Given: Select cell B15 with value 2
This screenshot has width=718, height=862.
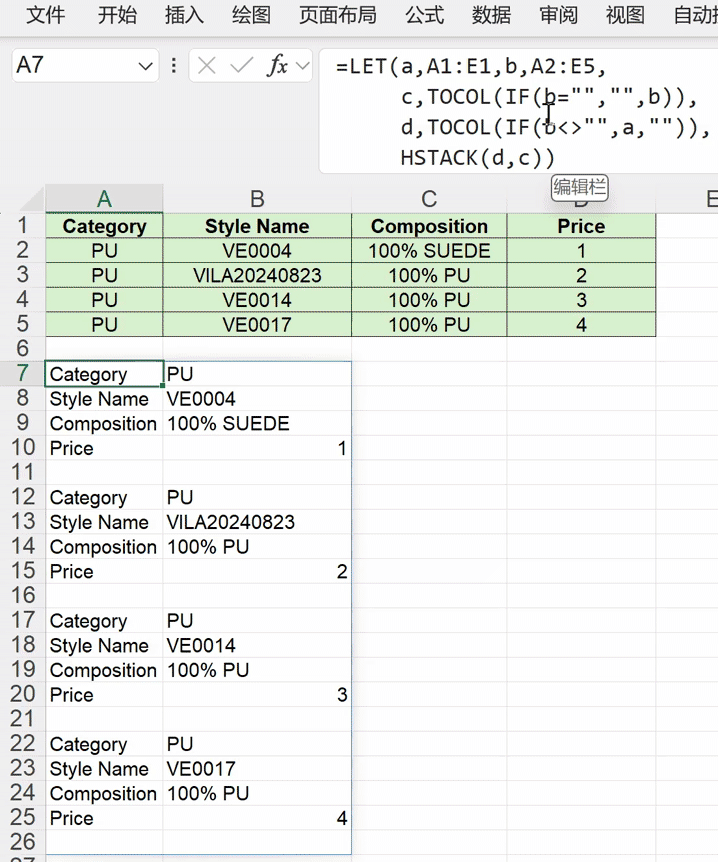Looking at the screenshot, I should (257, 571).
